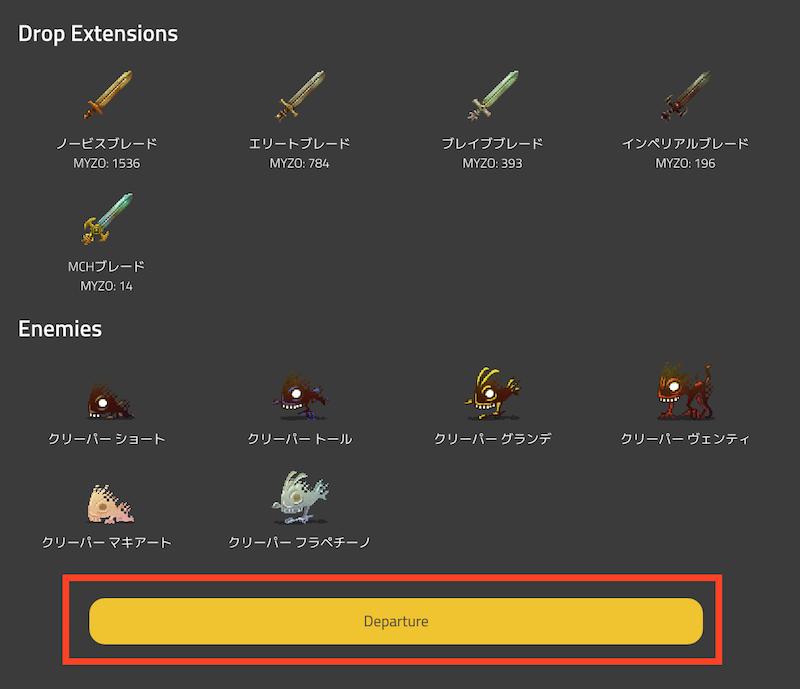
Task: Click the クリーパー トール enemy sprite
Action: pos(300,396)
